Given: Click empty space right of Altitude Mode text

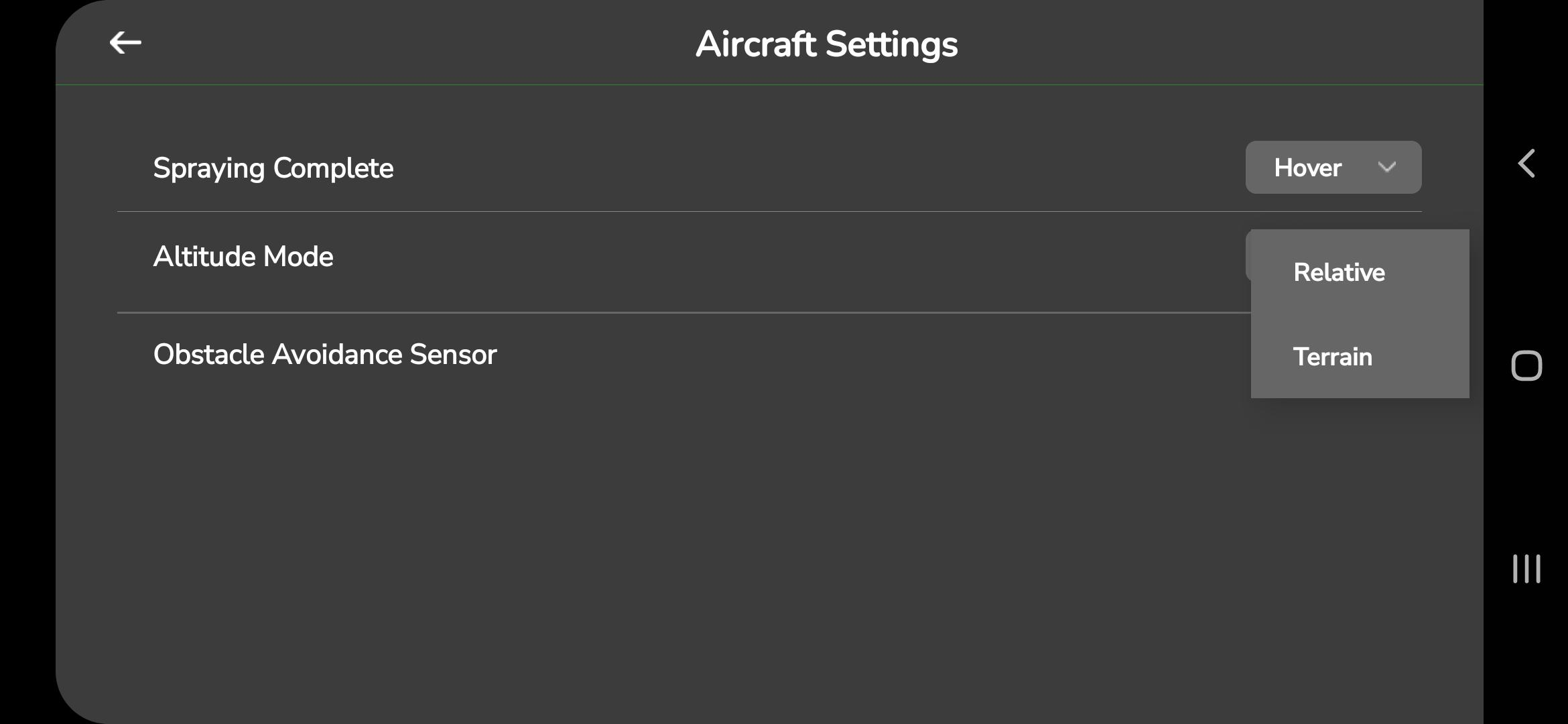Looking at the screenshot, I should pos(737,257).
